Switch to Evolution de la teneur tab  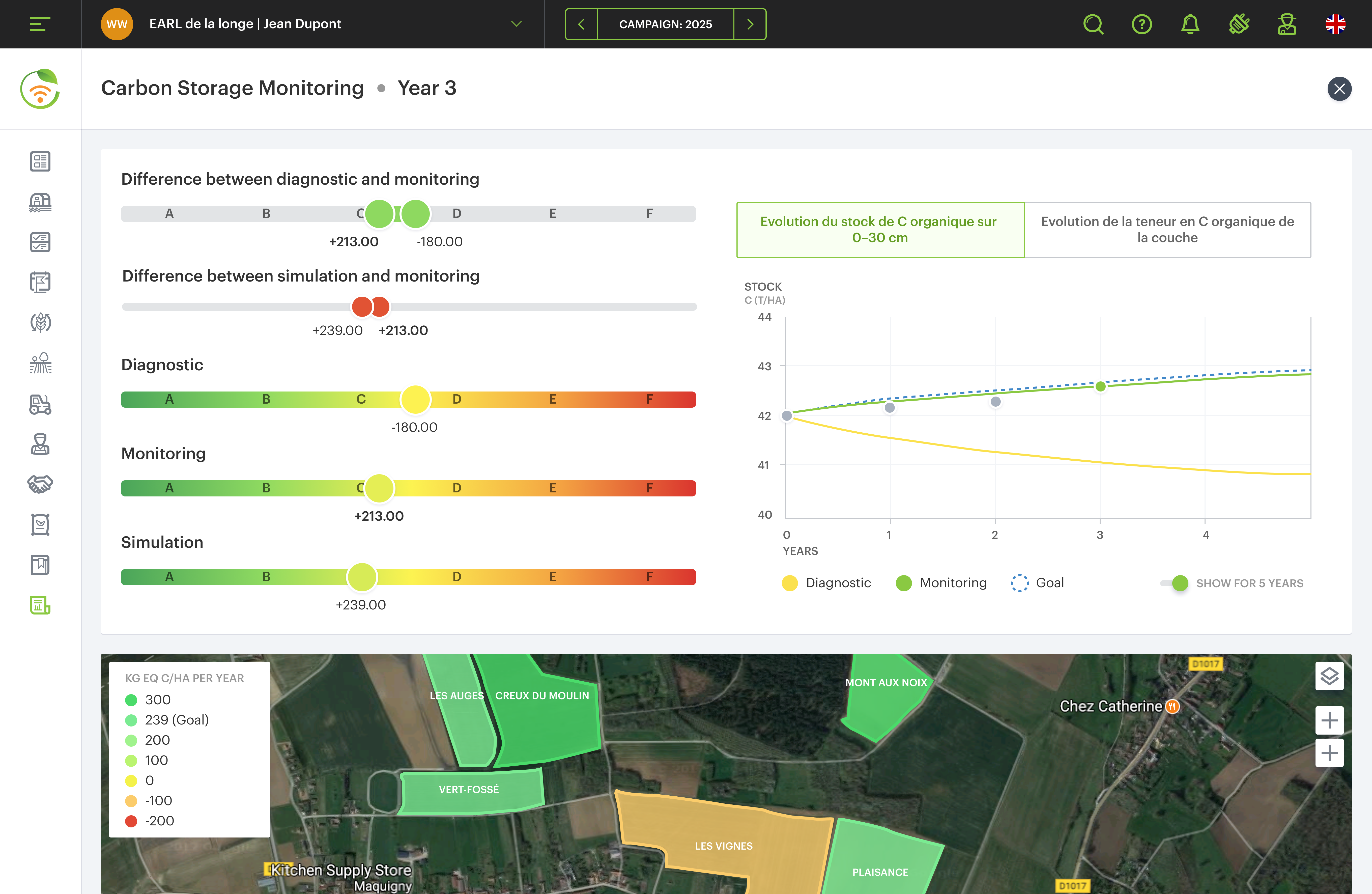(1167, 230)
